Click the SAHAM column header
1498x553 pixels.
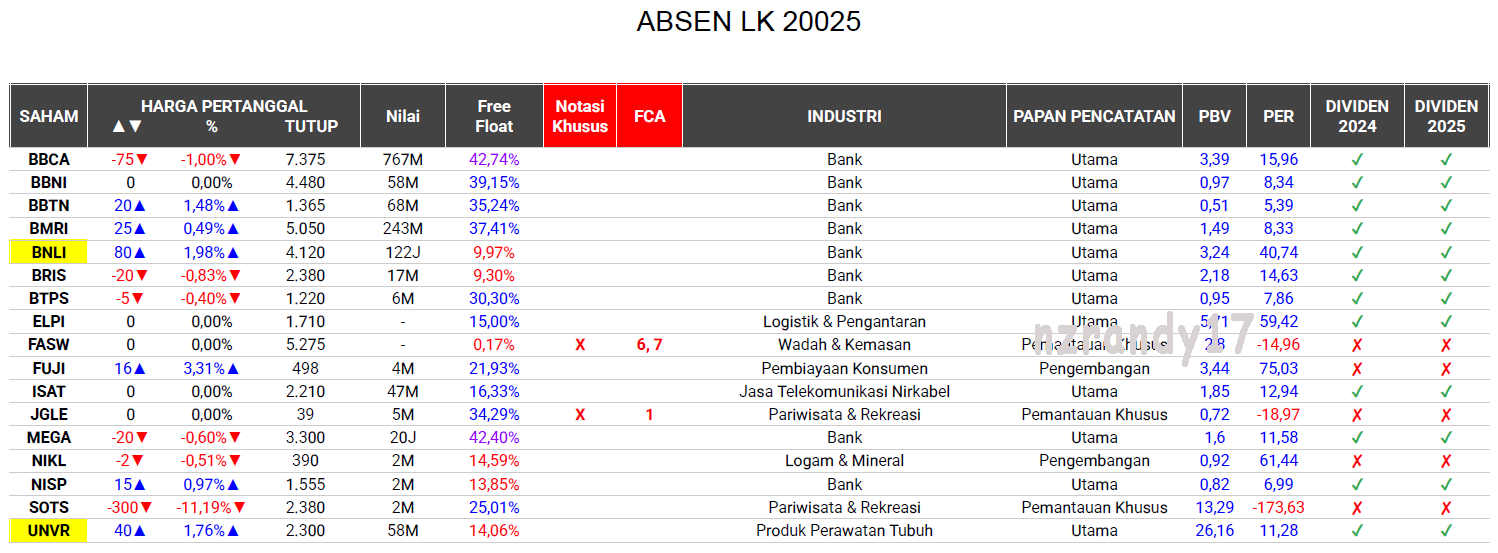49,116
